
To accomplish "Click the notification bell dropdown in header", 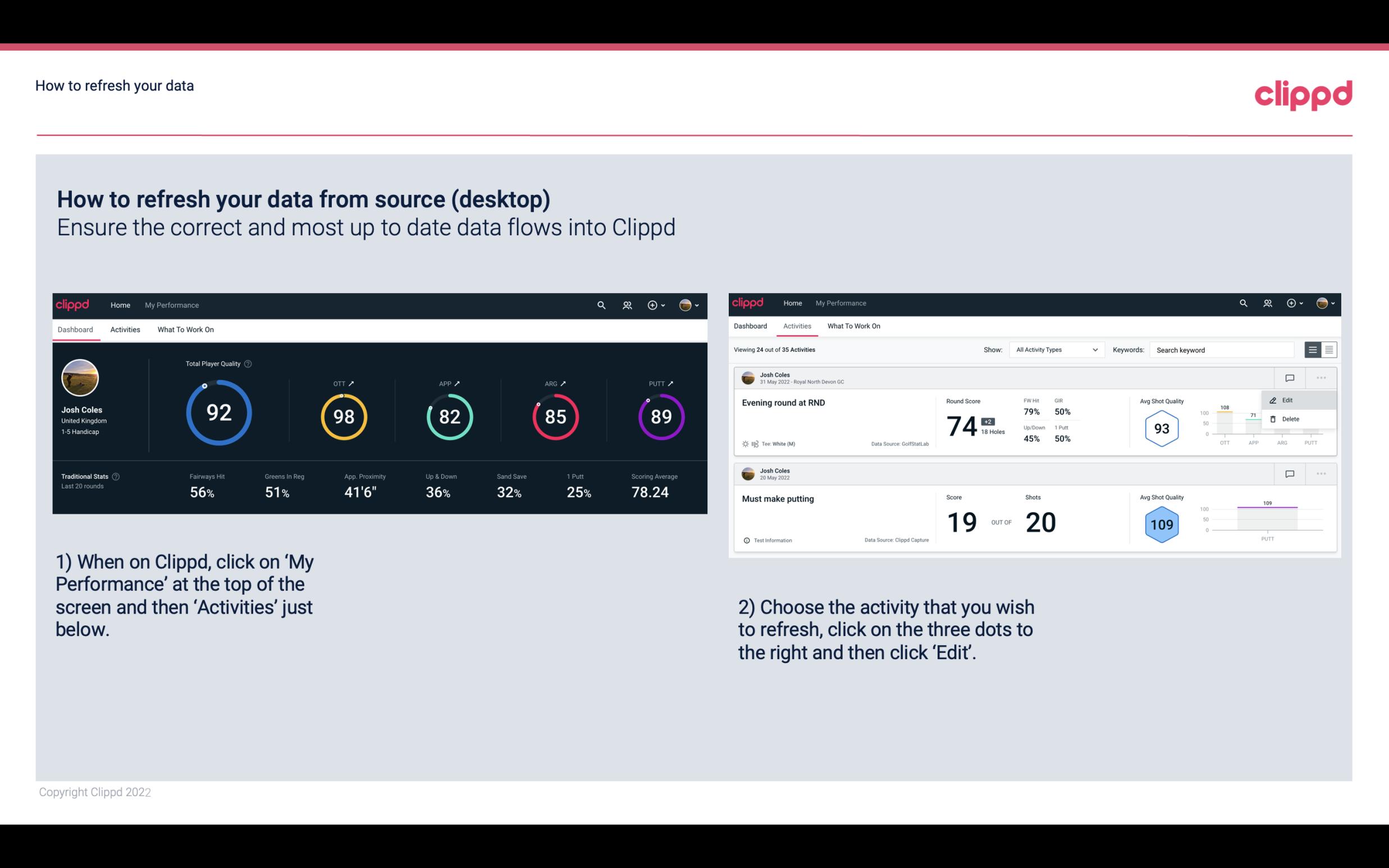I will (658, 305).
